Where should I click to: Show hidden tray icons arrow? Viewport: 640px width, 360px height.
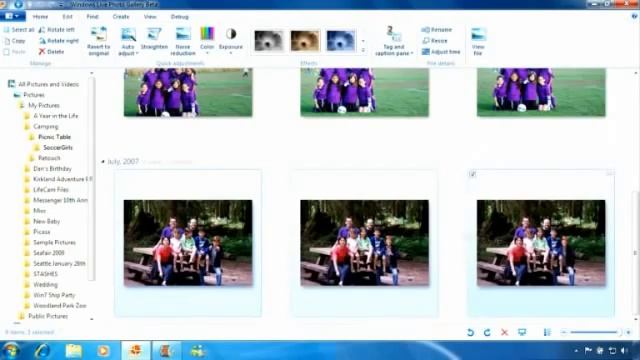coord(576,351)
